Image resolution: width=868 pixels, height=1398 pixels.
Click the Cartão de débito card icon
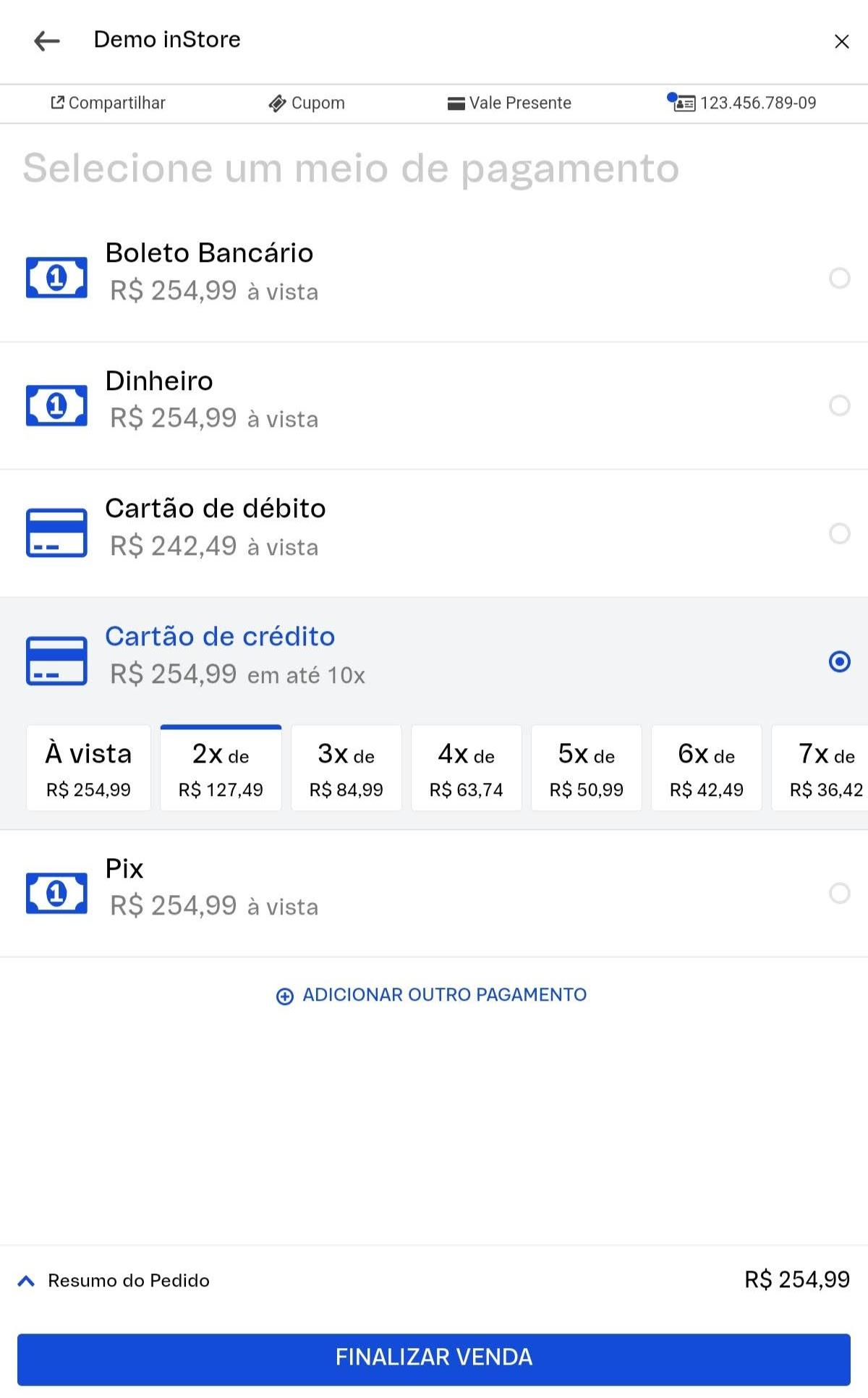click(x=56, y=533)
